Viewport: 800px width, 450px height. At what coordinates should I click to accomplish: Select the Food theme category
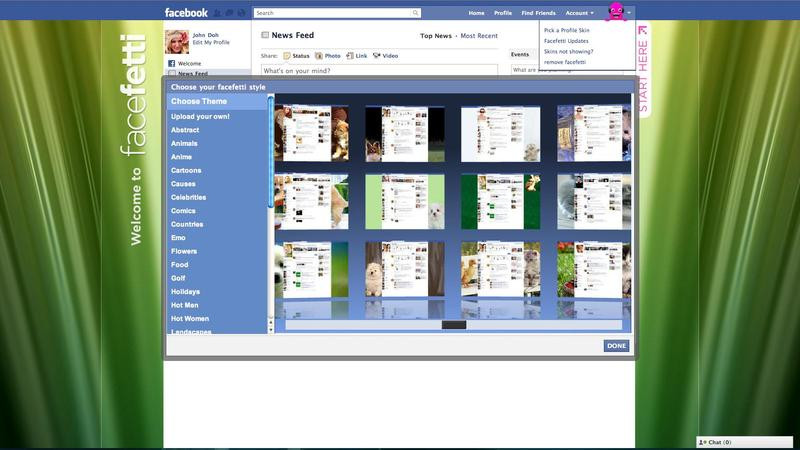[180, 265]
